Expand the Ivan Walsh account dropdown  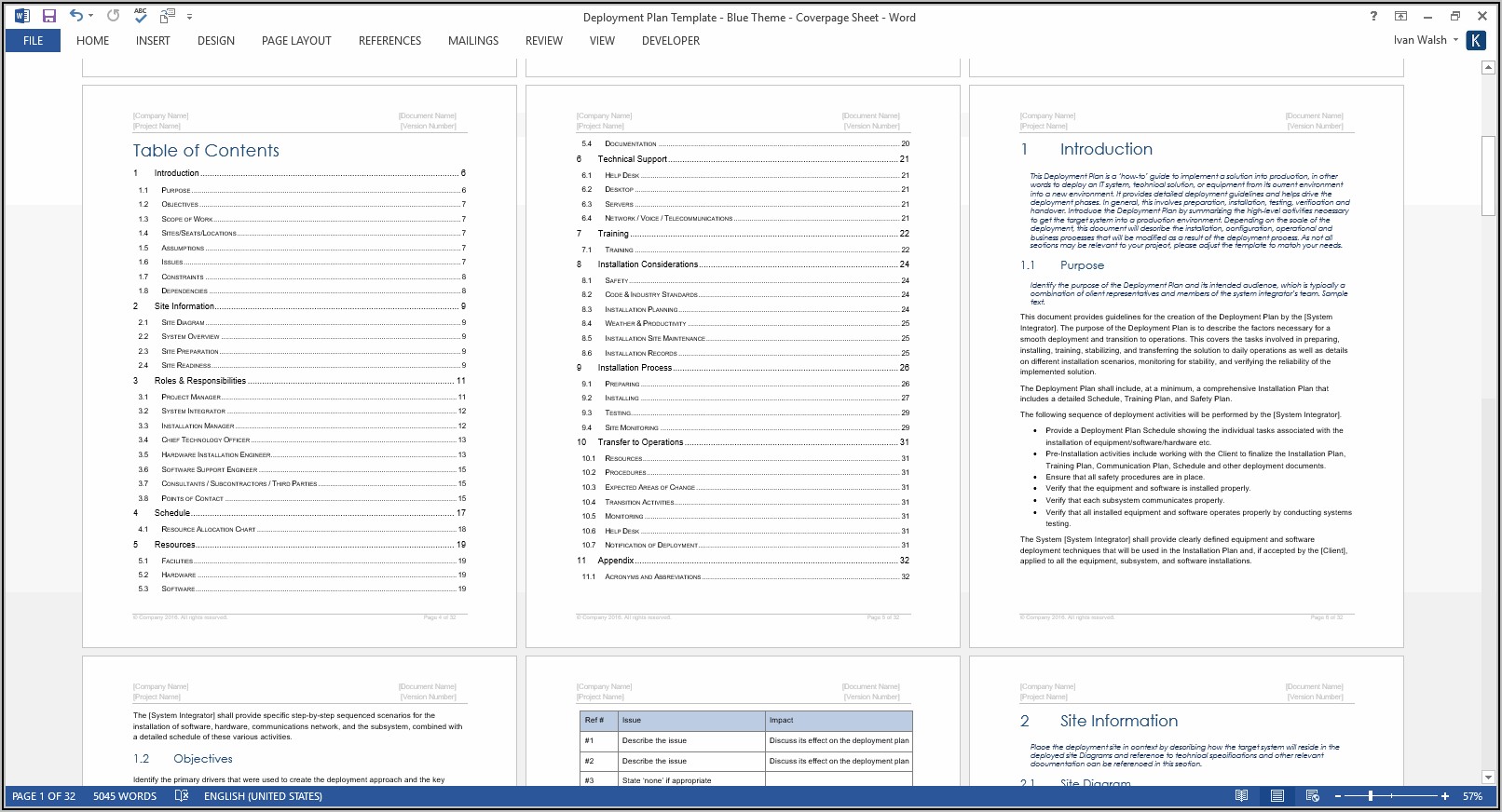click(1455, 40)
